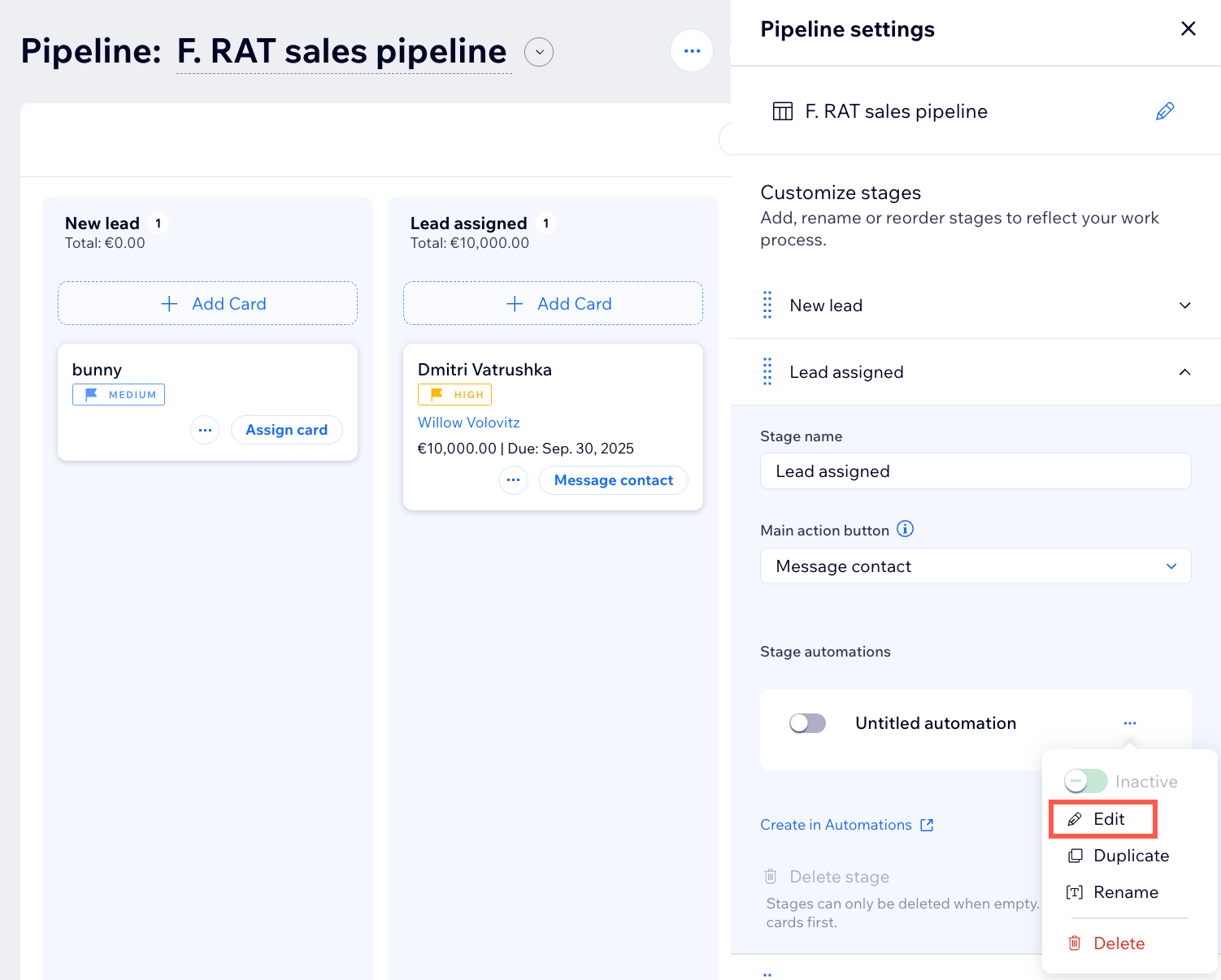Expand the New lead stage settings
The height and width of the screenshot is (980, 1221).
[x=1184, y=306]
